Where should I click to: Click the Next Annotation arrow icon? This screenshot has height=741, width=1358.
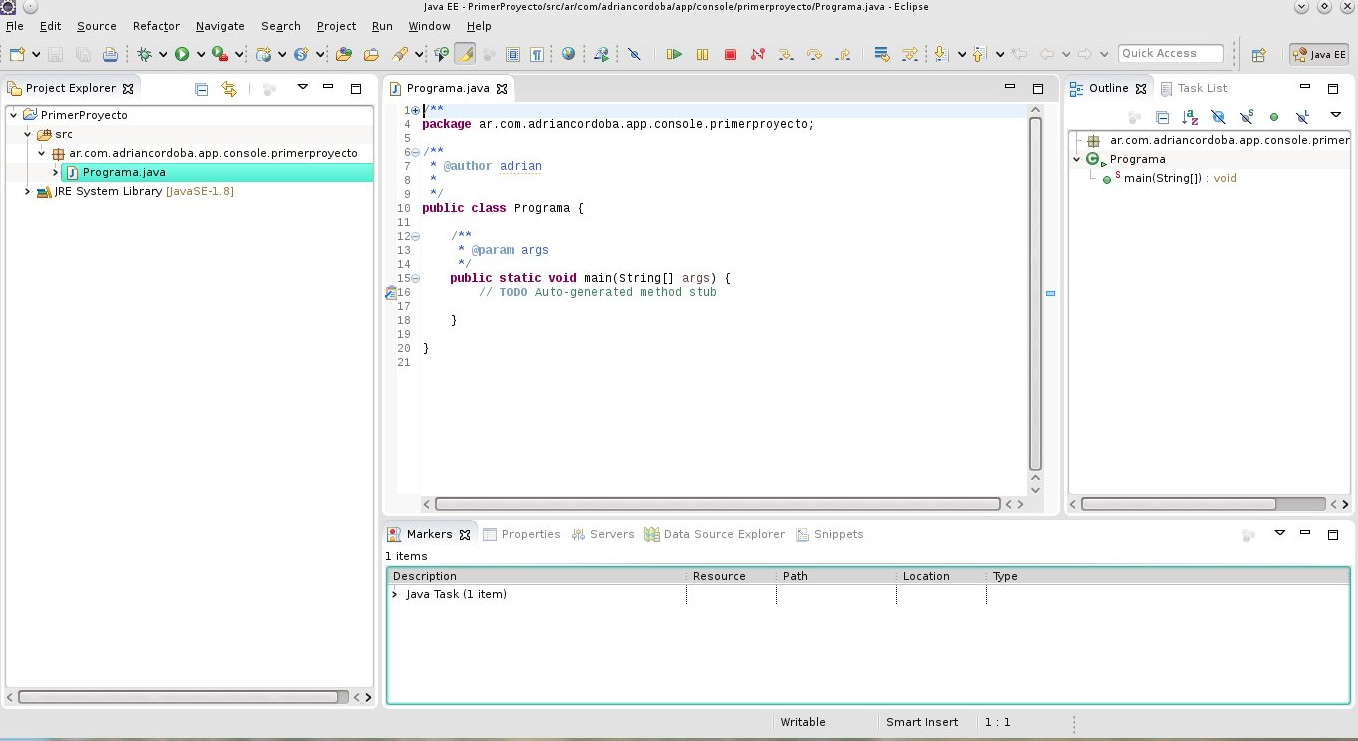tap(941, 54)
